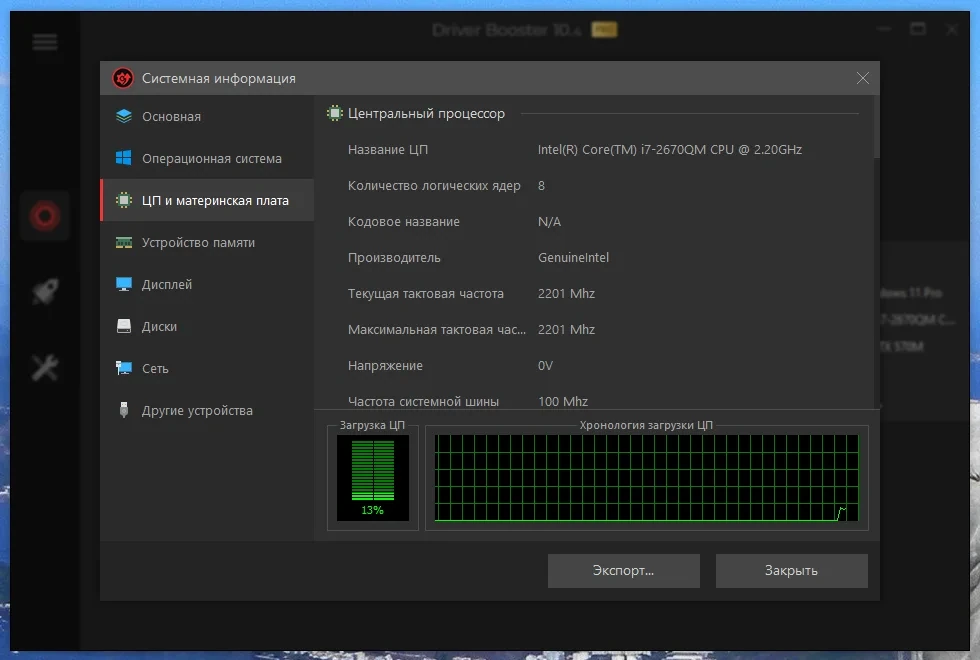The image size is (980, 660).
Task: Select the logical cores value 8
Action: click(541, 186)
